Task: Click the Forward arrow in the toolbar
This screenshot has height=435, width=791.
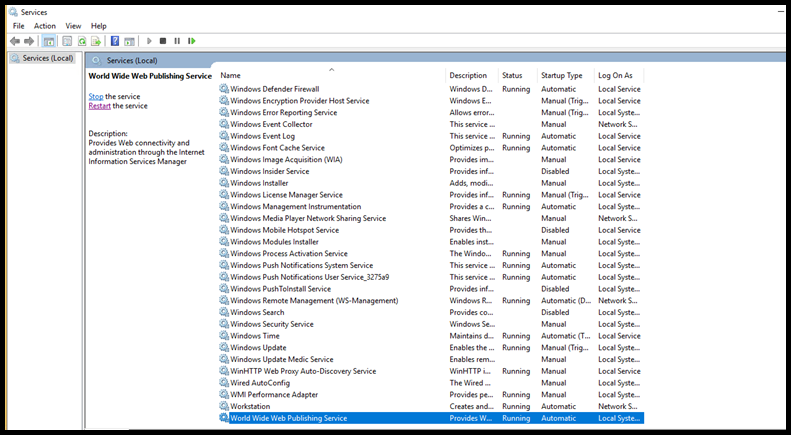Action: tap(29, 41)
